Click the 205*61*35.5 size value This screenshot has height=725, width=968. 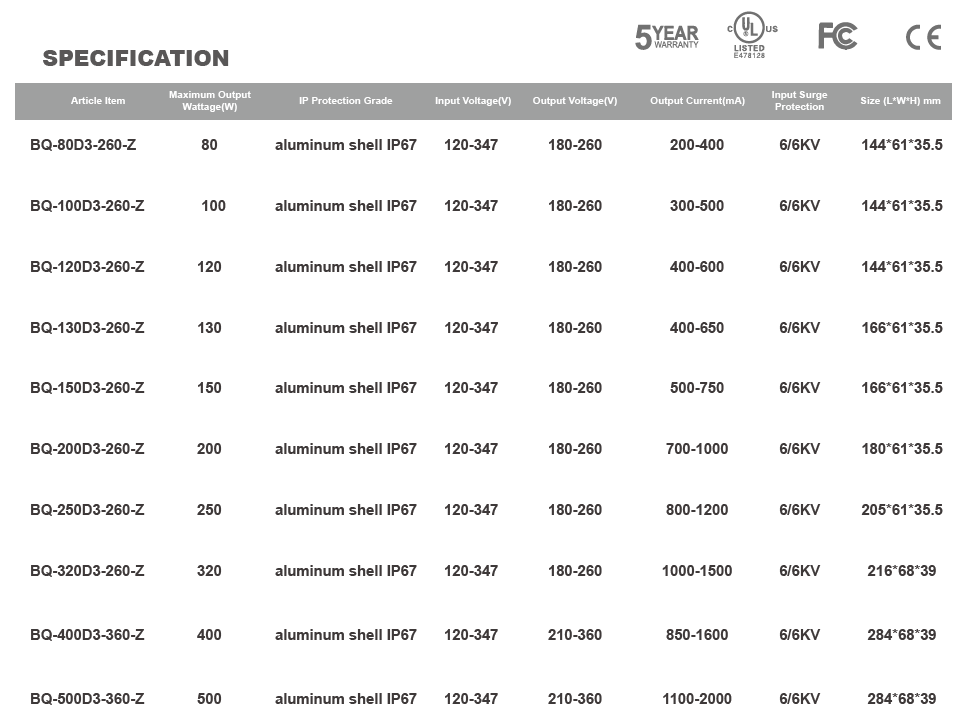click(902, 510)
